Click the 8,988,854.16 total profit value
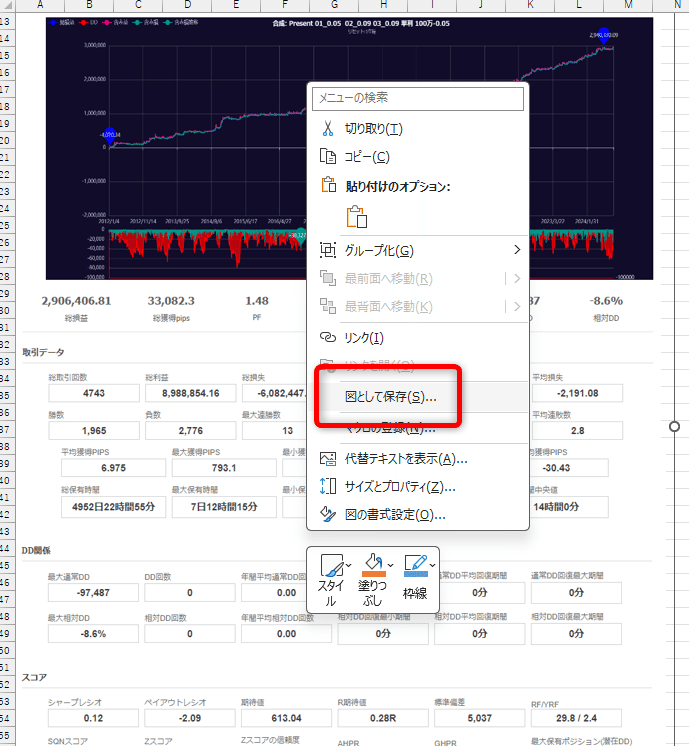The image size is (689, 746). pos(191,393)
